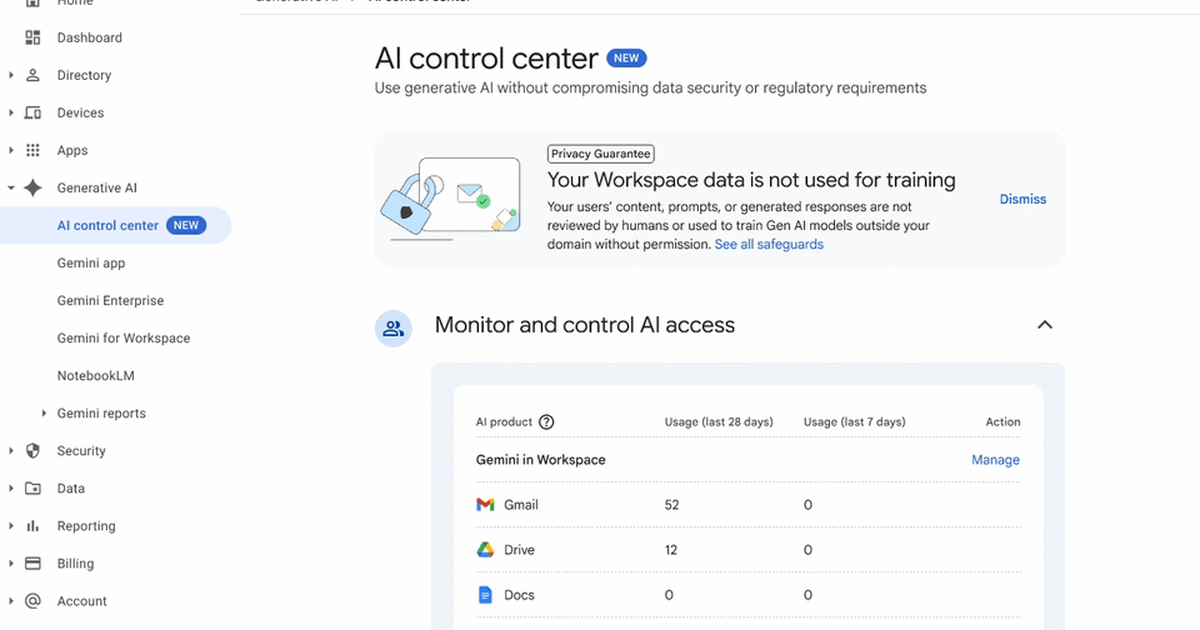Open the See all safeguards link

[769, 244]
